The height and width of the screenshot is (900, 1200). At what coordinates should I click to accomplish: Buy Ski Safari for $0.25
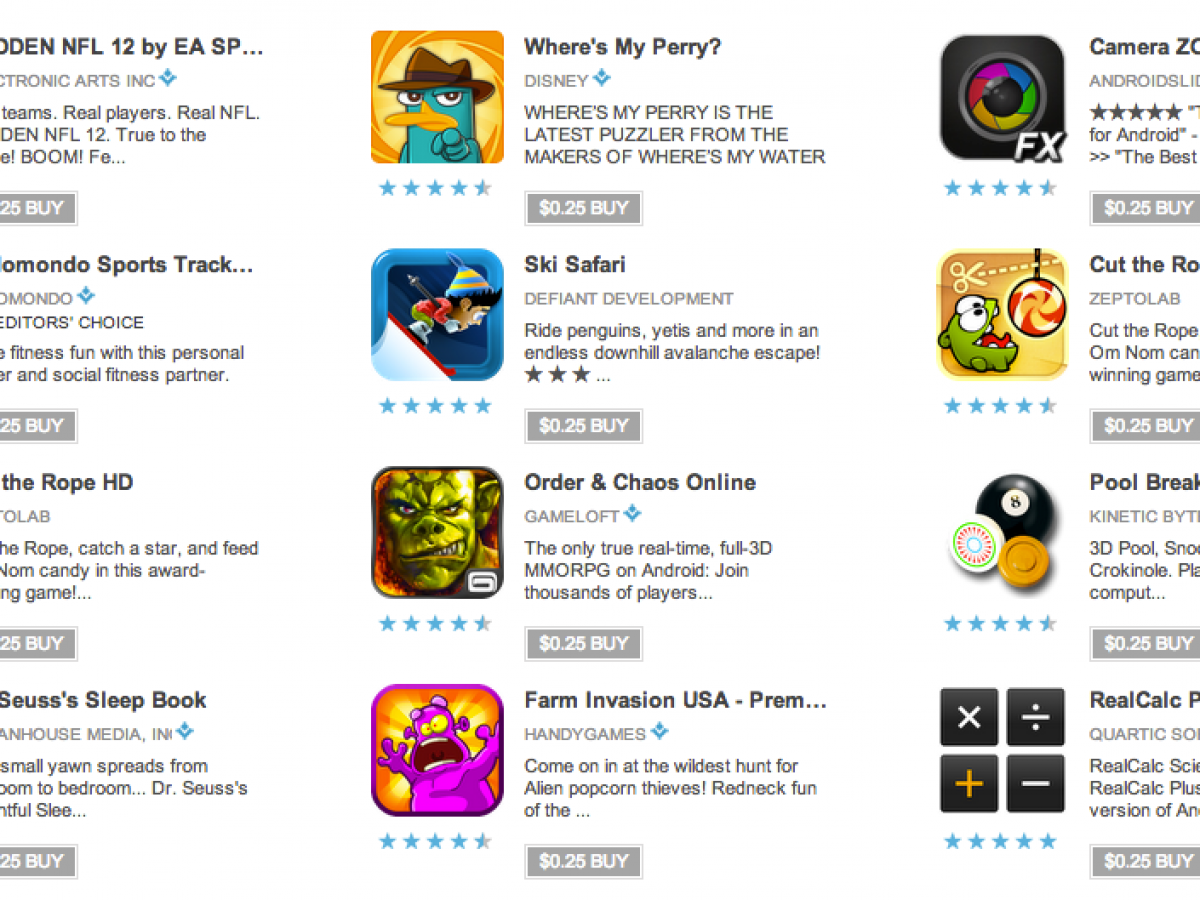pyautogui.click(x=584, y=426)
